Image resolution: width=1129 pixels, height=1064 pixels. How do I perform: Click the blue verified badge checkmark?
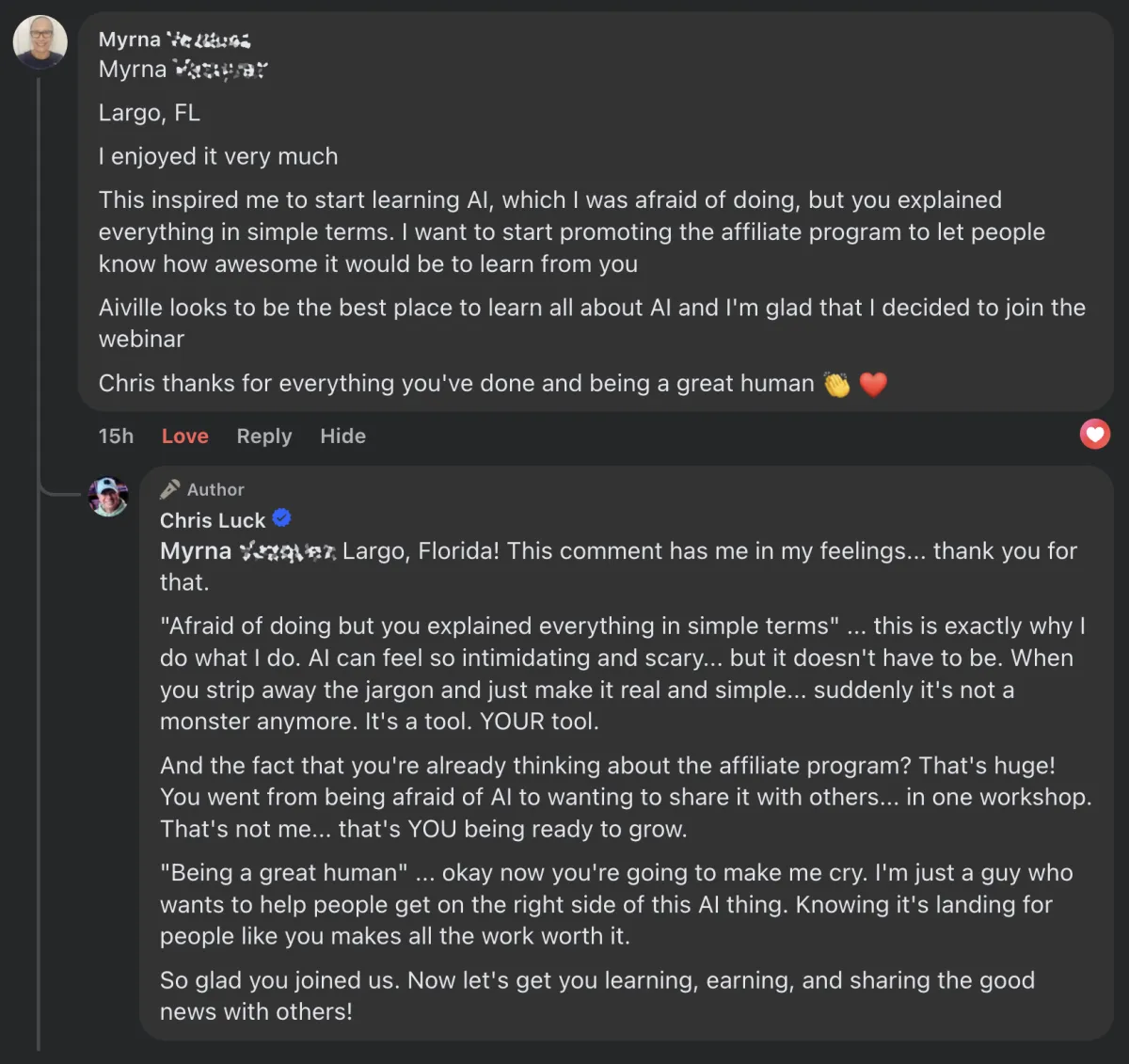pos(281,518)
